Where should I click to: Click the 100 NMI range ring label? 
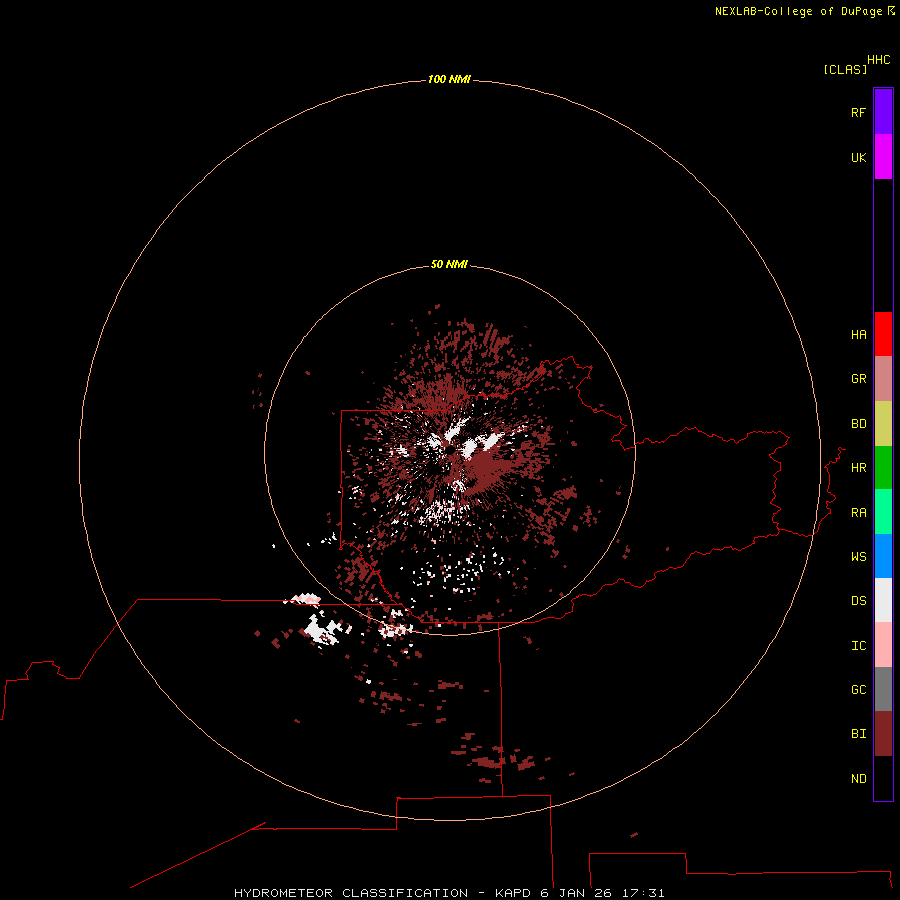coord(449,79)
